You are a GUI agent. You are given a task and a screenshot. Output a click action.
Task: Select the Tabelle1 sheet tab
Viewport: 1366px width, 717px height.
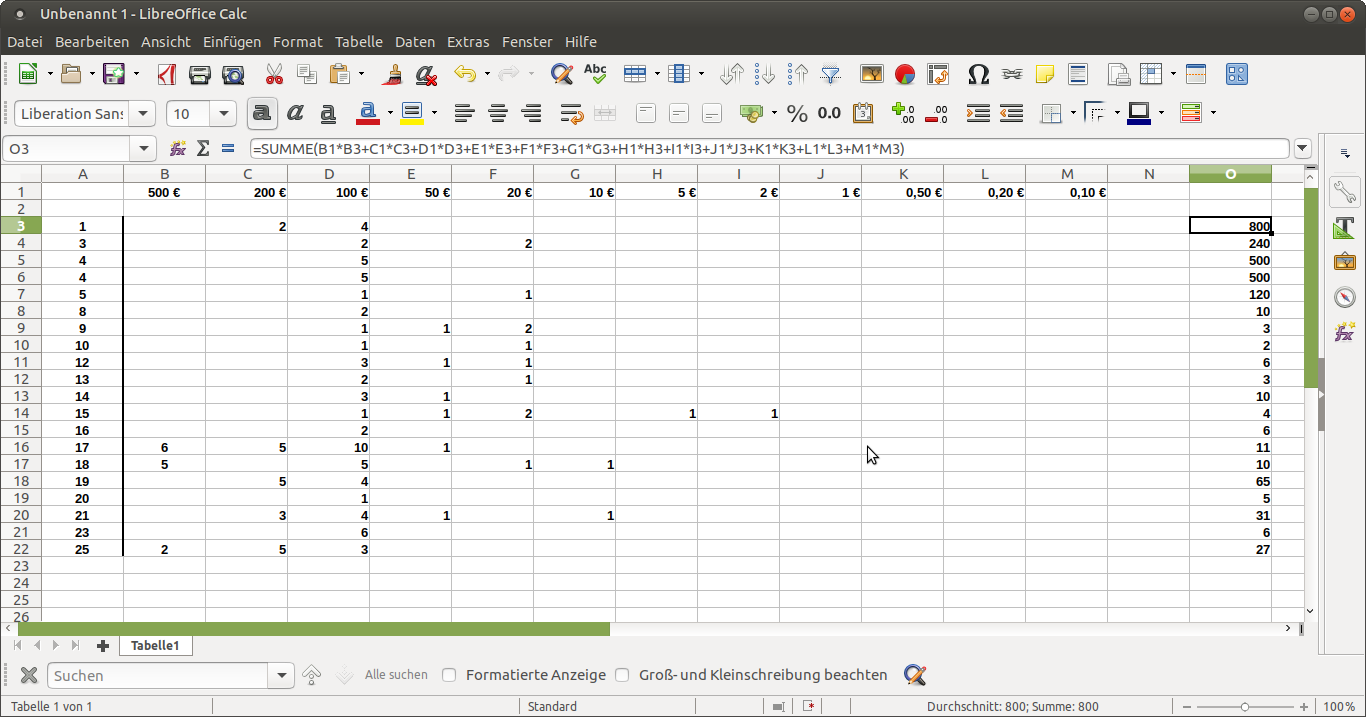(x=155, y=646)
